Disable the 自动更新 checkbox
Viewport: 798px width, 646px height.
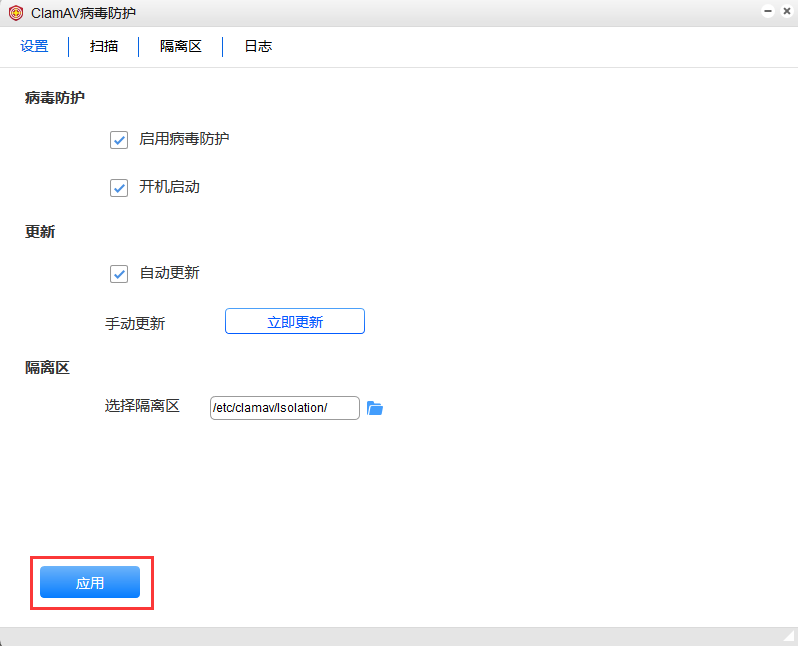[119, 274]
